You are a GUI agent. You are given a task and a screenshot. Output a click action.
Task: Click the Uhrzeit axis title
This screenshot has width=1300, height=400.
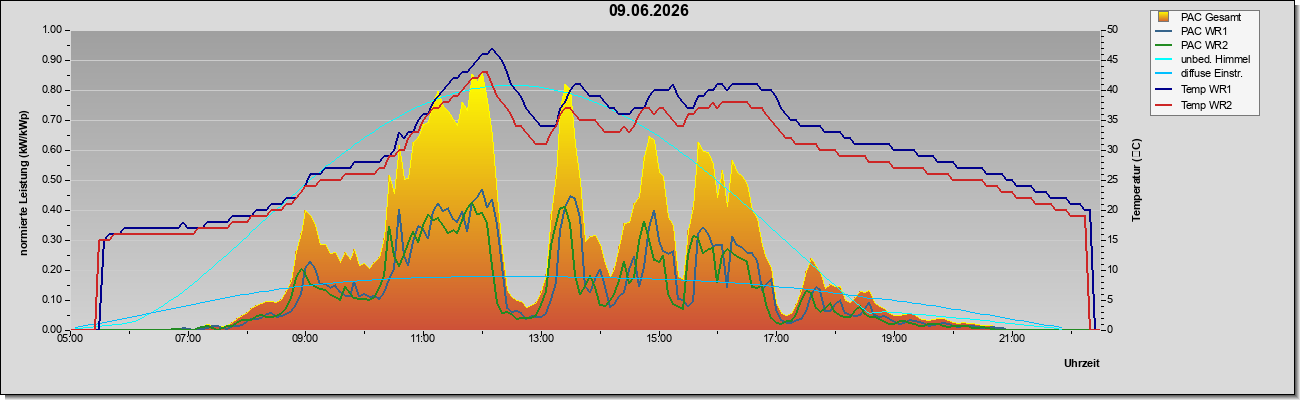coord(1082,364)
